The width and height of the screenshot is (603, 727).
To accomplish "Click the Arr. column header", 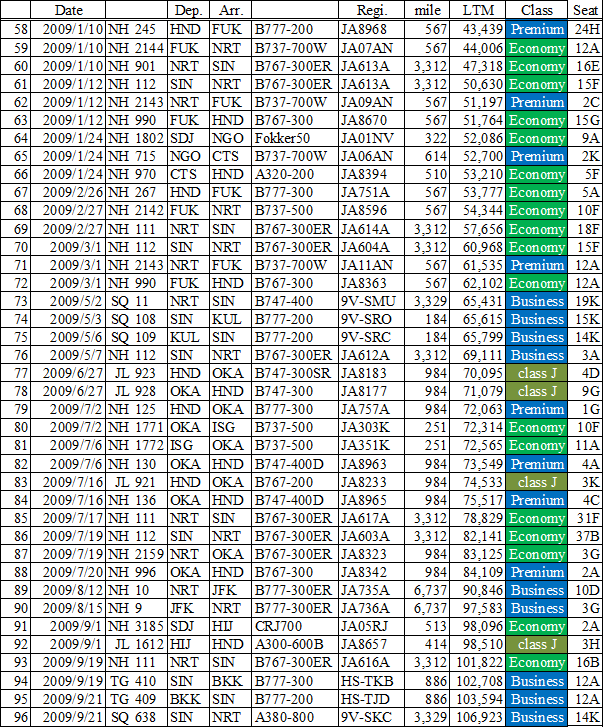I will [230, 10].
